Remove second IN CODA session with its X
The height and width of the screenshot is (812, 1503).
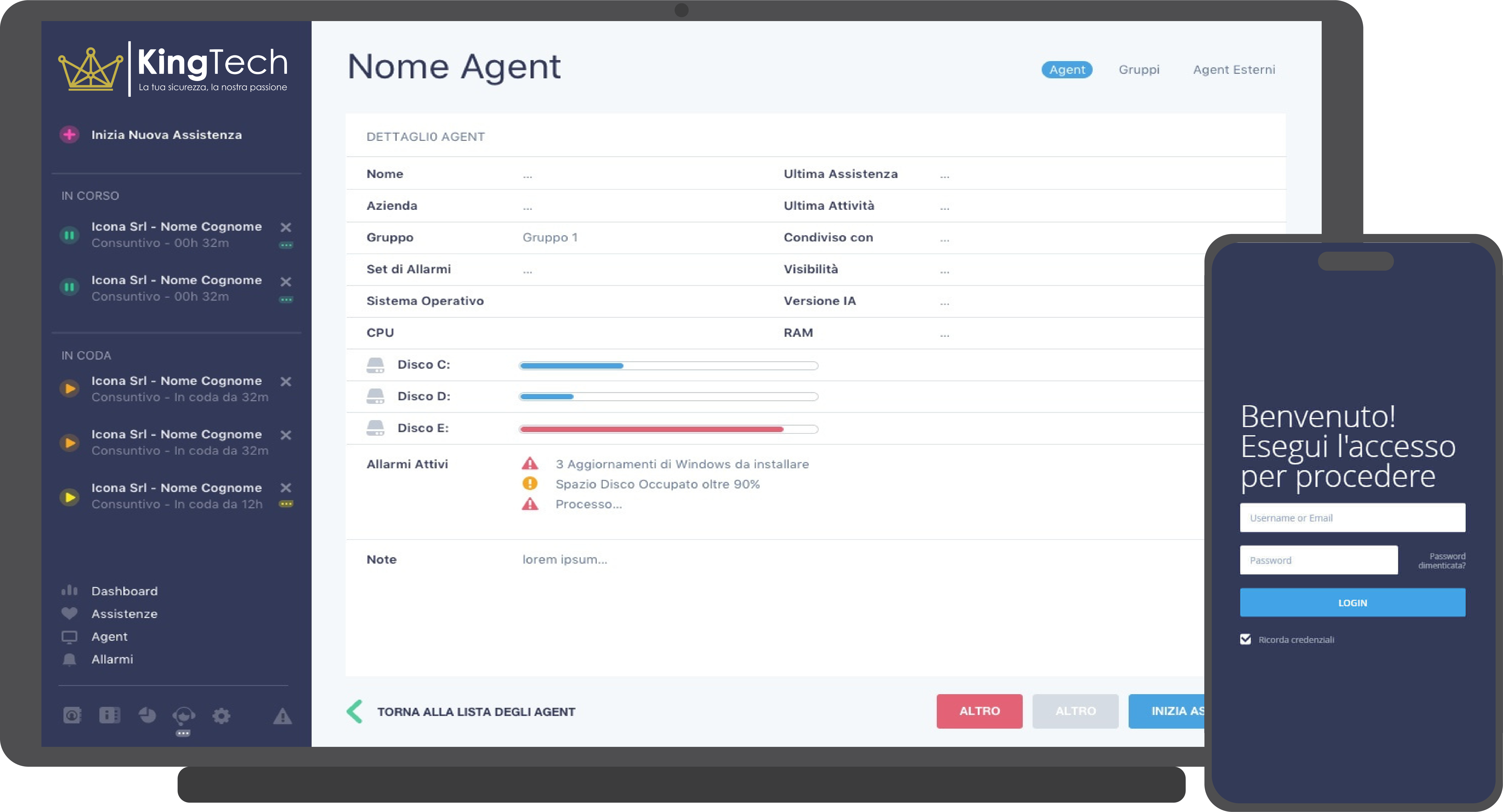coord(286,435)
